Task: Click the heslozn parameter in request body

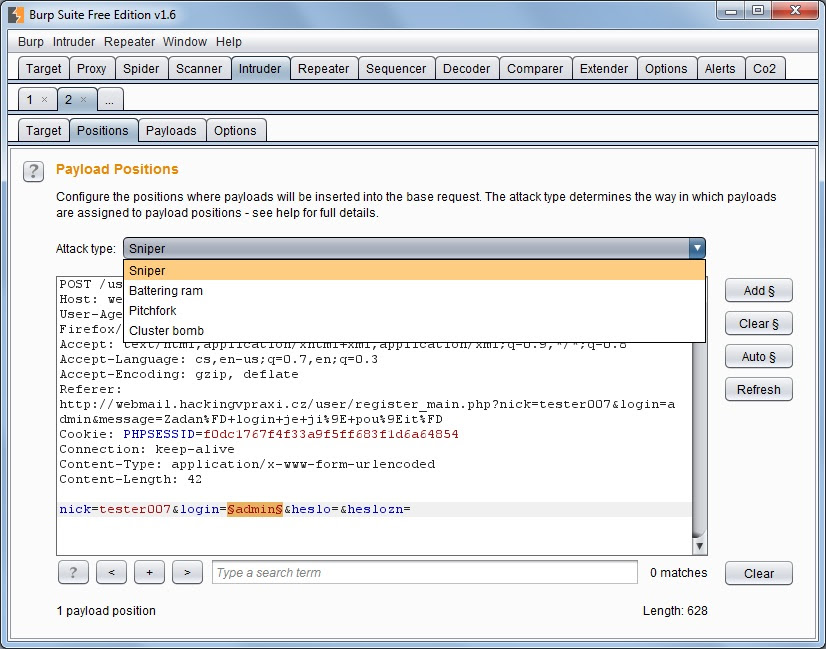Action: point(375,509)
